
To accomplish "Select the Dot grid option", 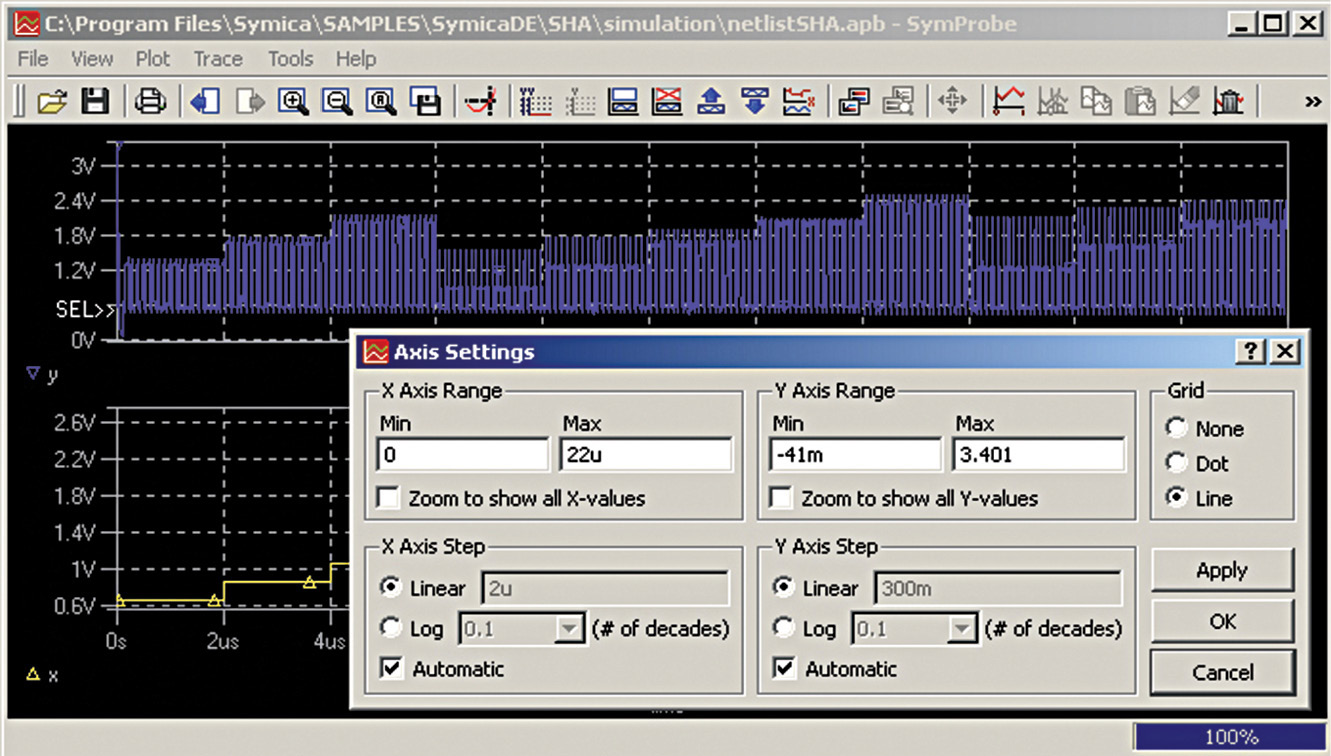I will pyautogui.click(x=1177, y=461).
